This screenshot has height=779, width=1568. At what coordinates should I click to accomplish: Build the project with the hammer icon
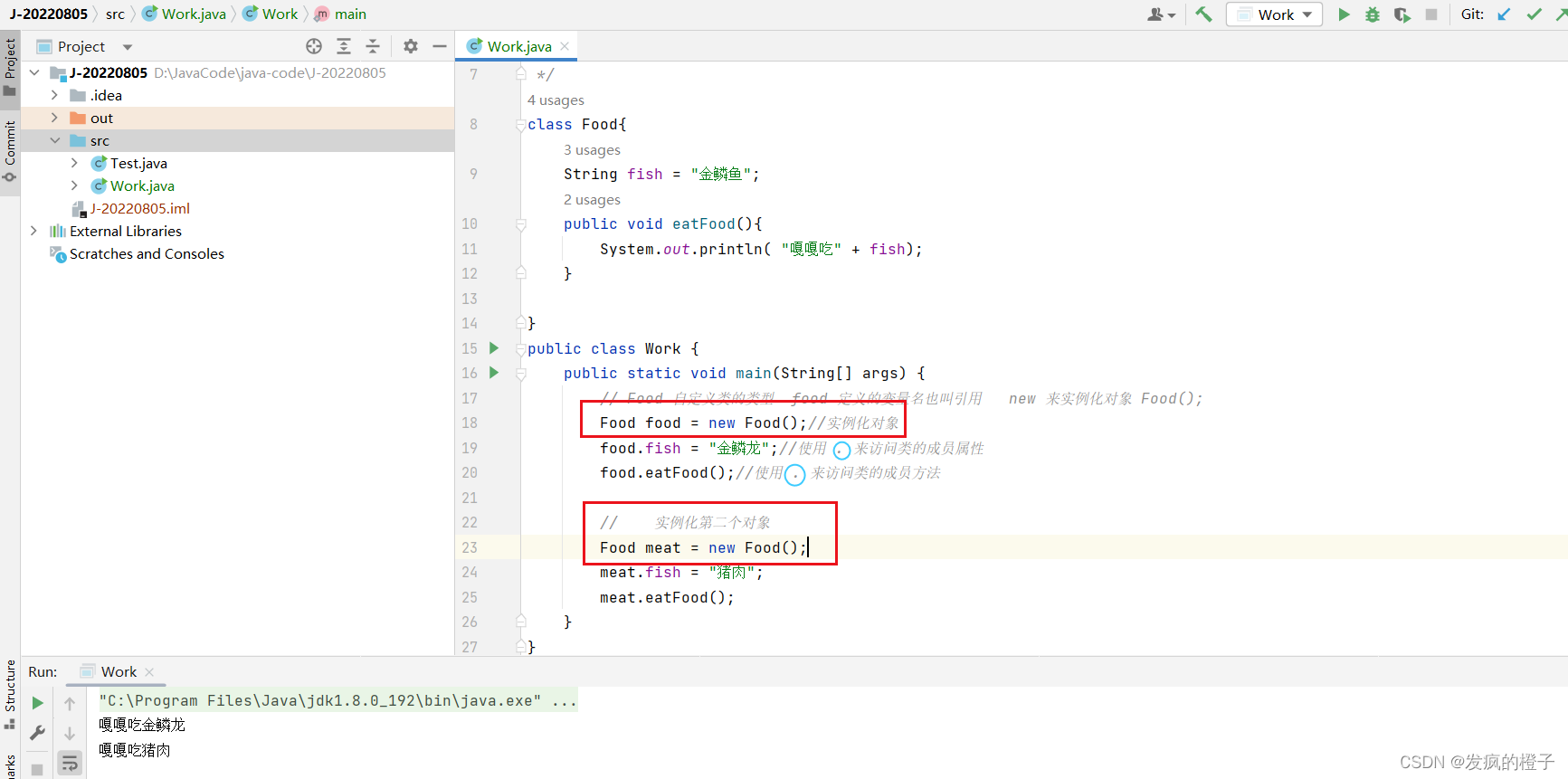pos(1203,14)
